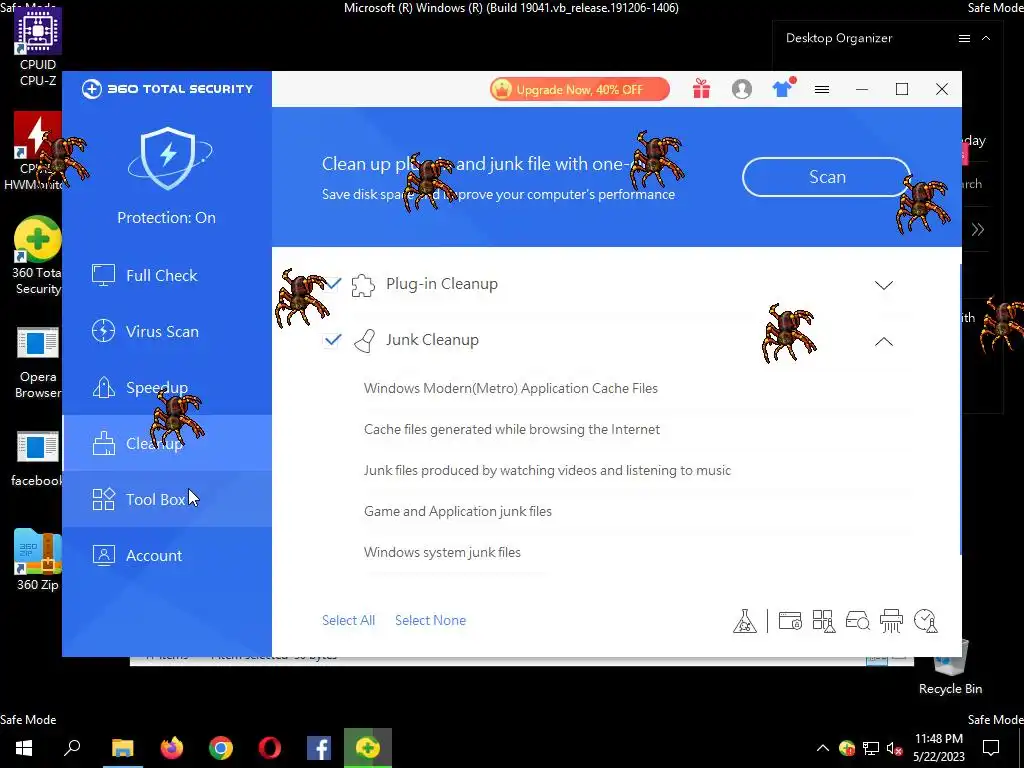Uncheck the Junk Cleanup checkbox
Viewport: 1024px width, 768px height.
pyautogui.click(x=332, y=340)
